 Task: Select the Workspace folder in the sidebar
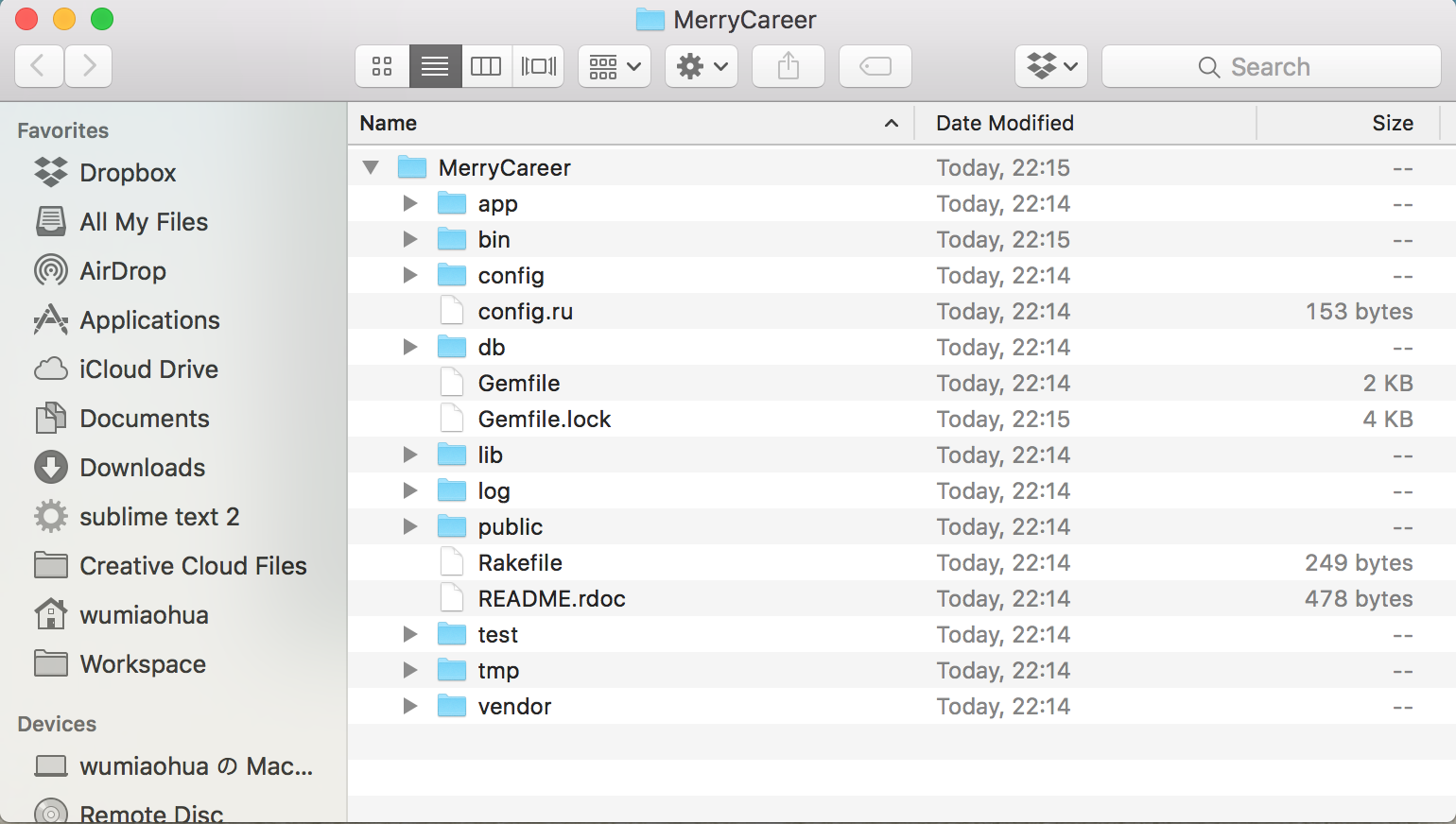tap(141, 663)
